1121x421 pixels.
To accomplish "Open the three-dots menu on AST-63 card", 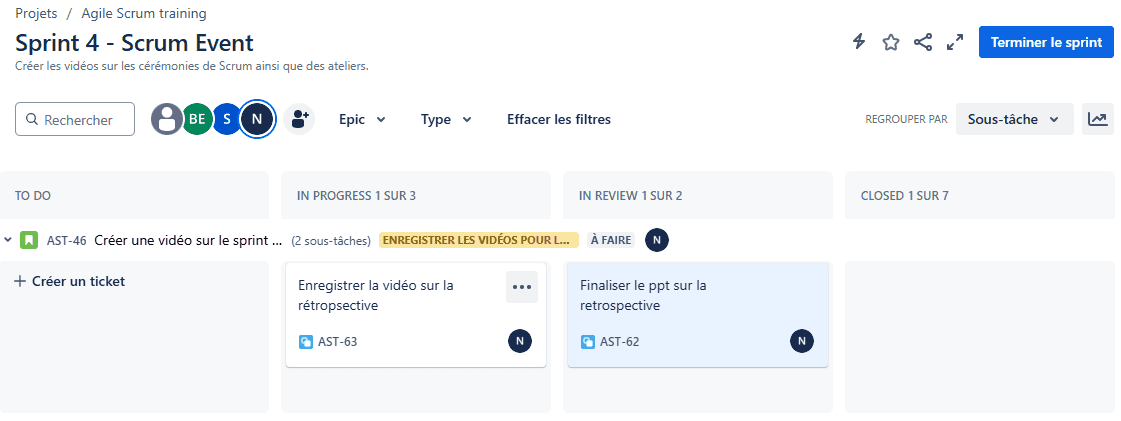I will [522, 287].
